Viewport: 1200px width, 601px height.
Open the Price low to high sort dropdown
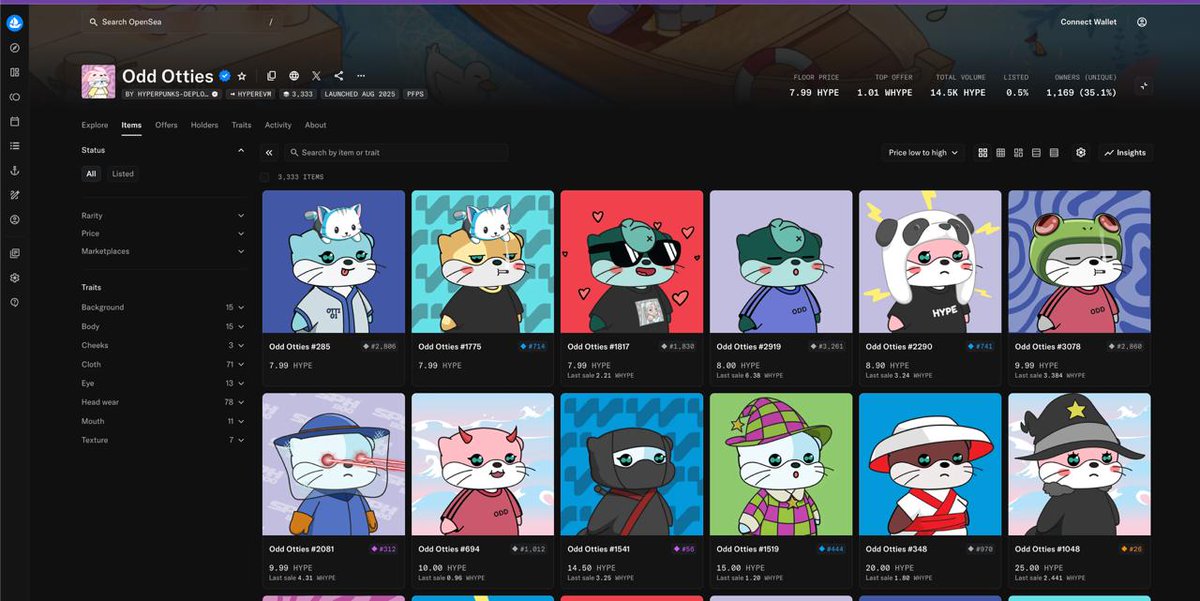[x=923, y=153]
